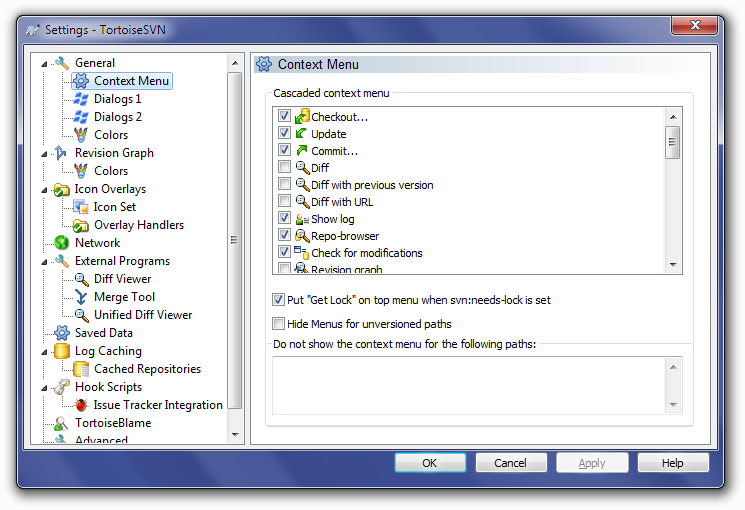Click the Dialogs 2 windows icon

tap(81, 117)
